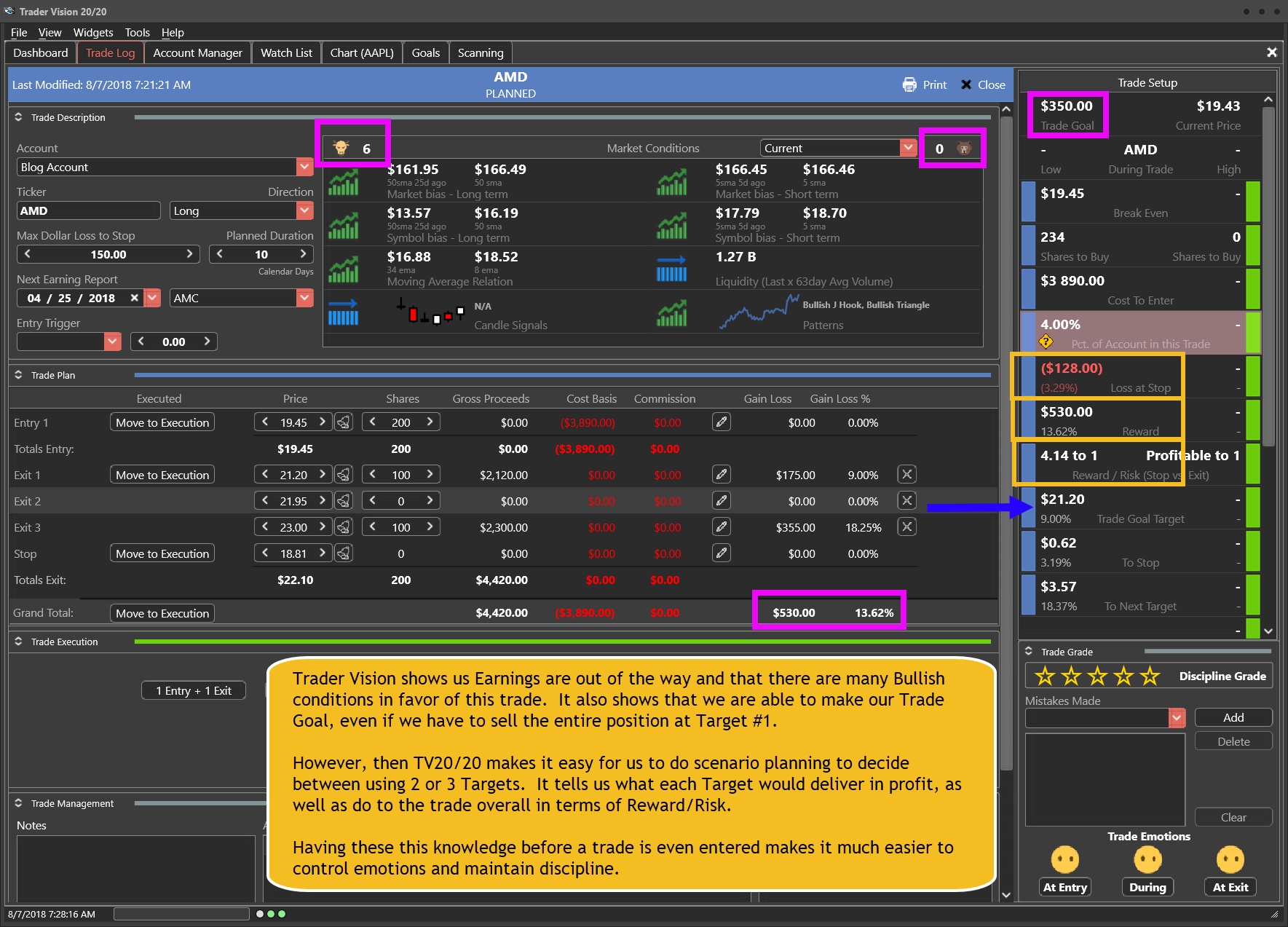Click the Exit 2 edit pencil icon
This screenshot has width=1288, height=927.
(722, 500)
